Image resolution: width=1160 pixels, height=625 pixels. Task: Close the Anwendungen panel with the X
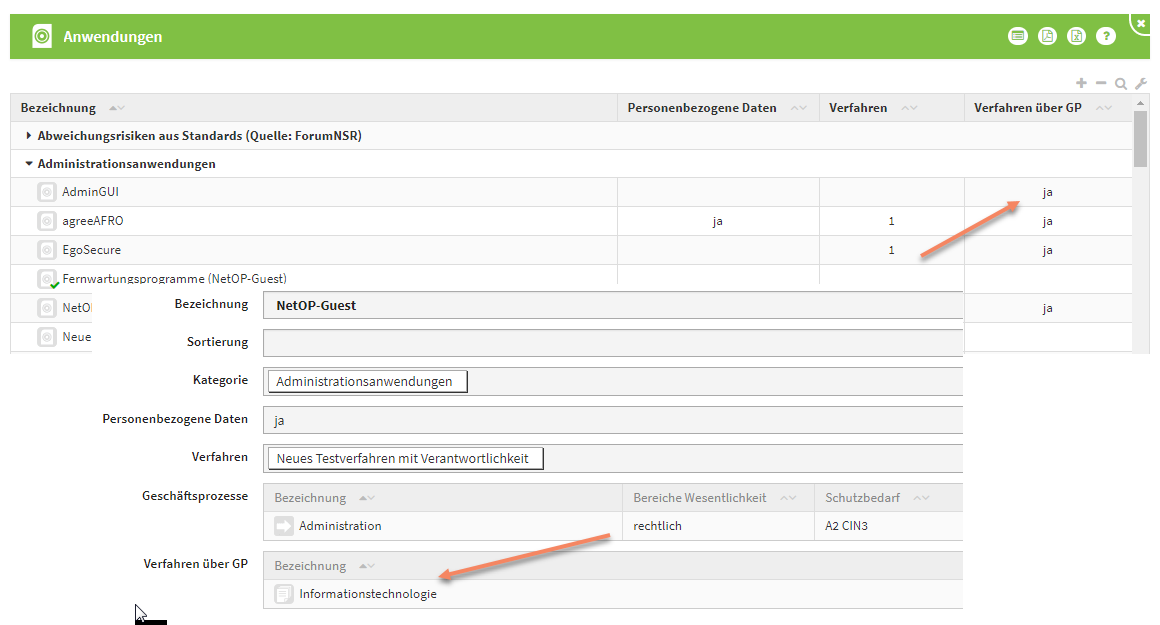1141,24
